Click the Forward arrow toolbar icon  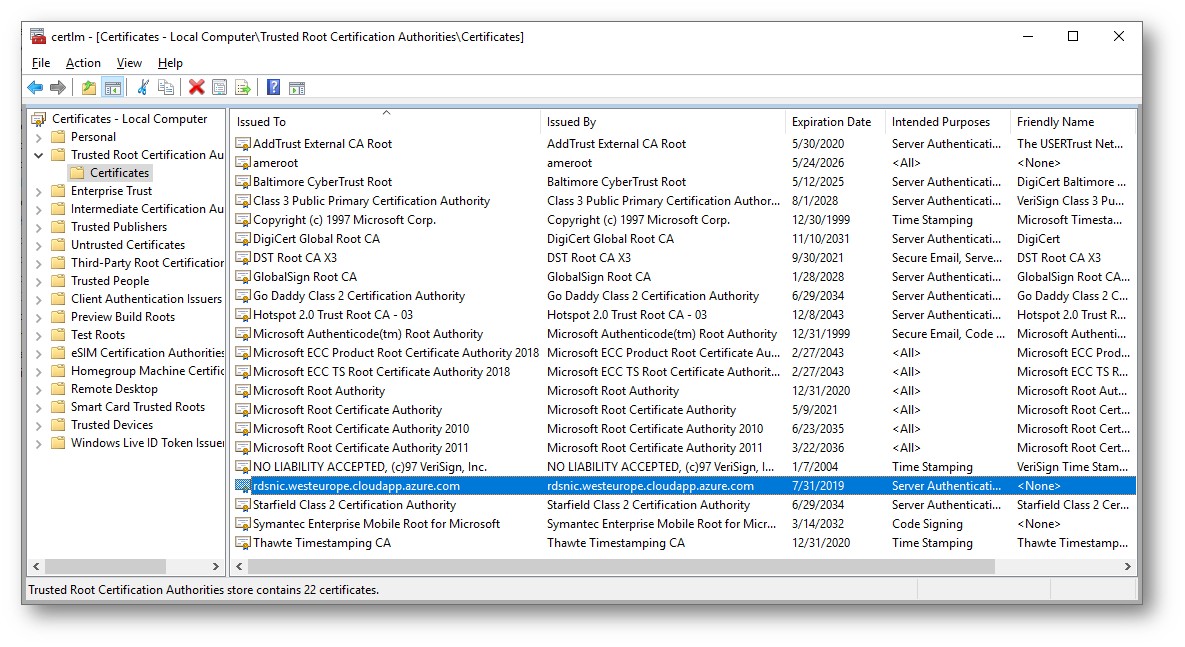(x=57, y=88)
